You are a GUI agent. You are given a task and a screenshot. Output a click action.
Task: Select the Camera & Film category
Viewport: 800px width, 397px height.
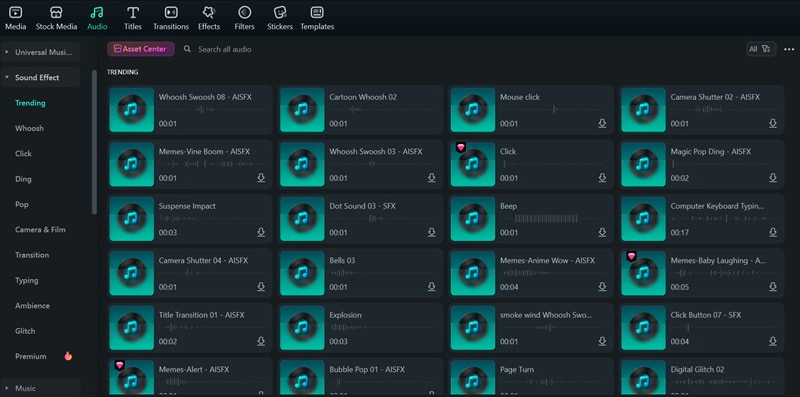tap(40, 230)
